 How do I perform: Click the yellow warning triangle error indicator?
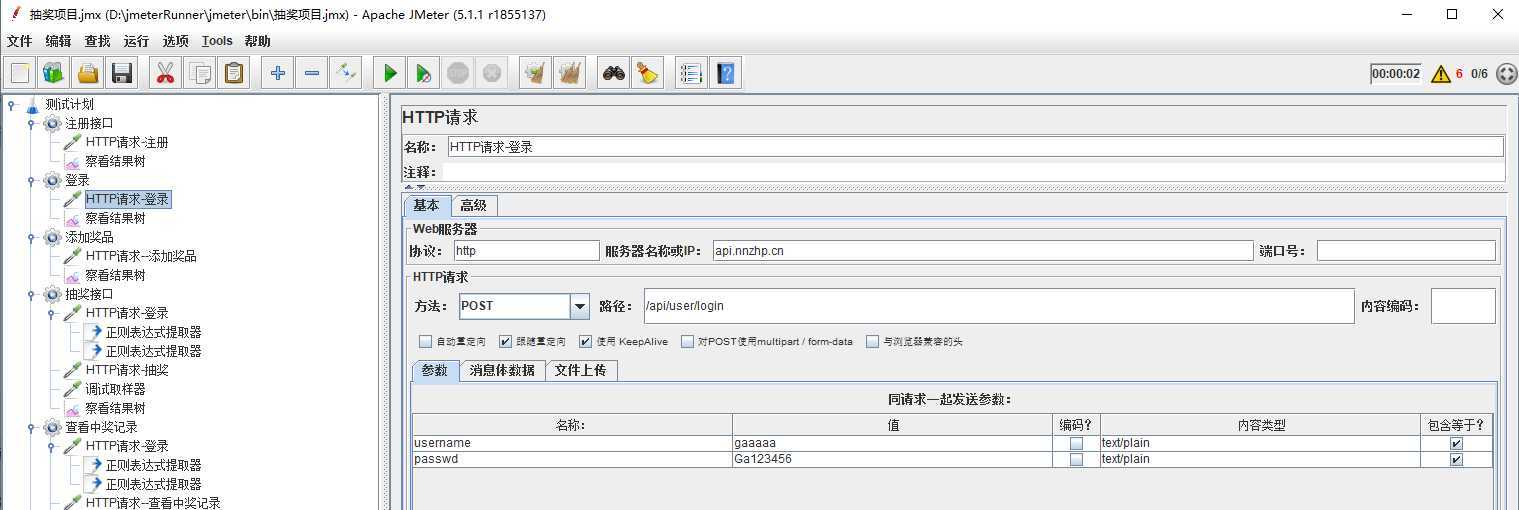click(1440, 74)
